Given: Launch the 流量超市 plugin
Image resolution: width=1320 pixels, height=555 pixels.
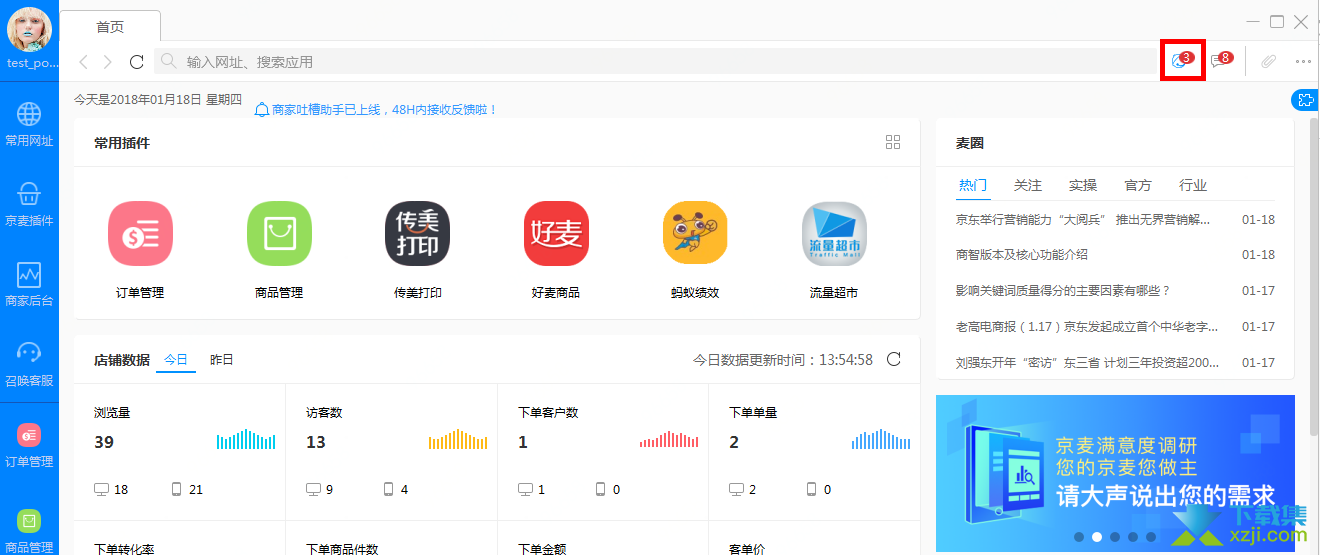Looking at the screenshot, I should [834, 250].
